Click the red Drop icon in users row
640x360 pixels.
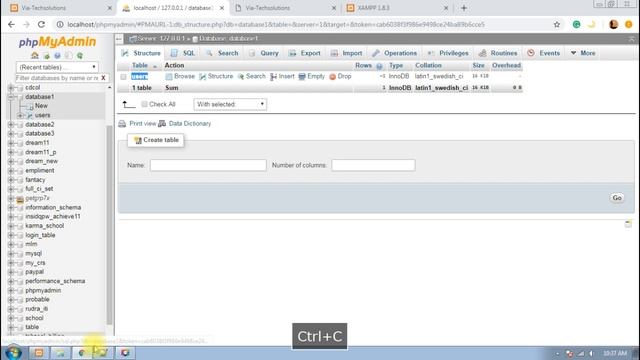tap(333, 76)
